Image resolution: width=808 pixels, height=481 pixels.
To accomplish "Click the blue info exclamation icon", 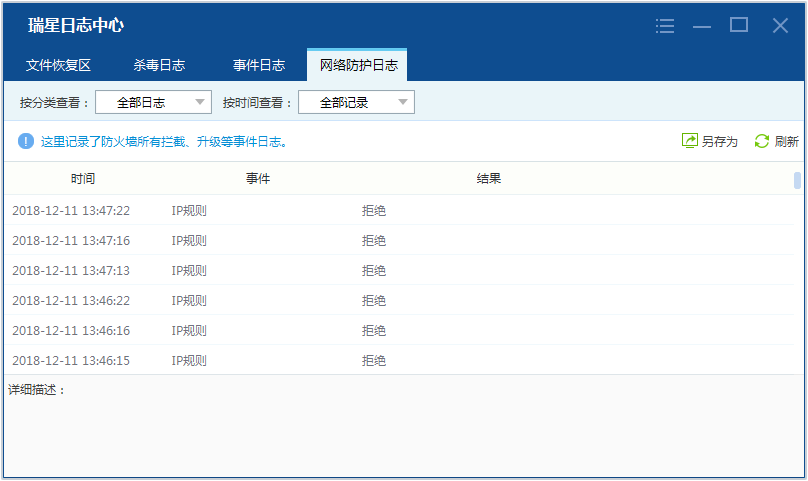I will pos(26,141).
